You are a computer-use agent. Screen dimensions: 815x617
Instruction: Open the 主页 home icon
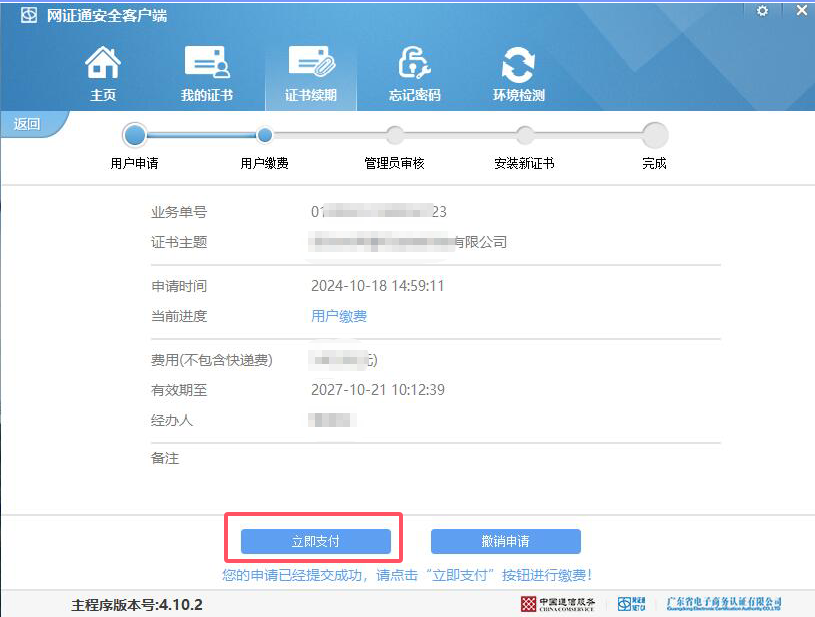click(x=103, y=64)
